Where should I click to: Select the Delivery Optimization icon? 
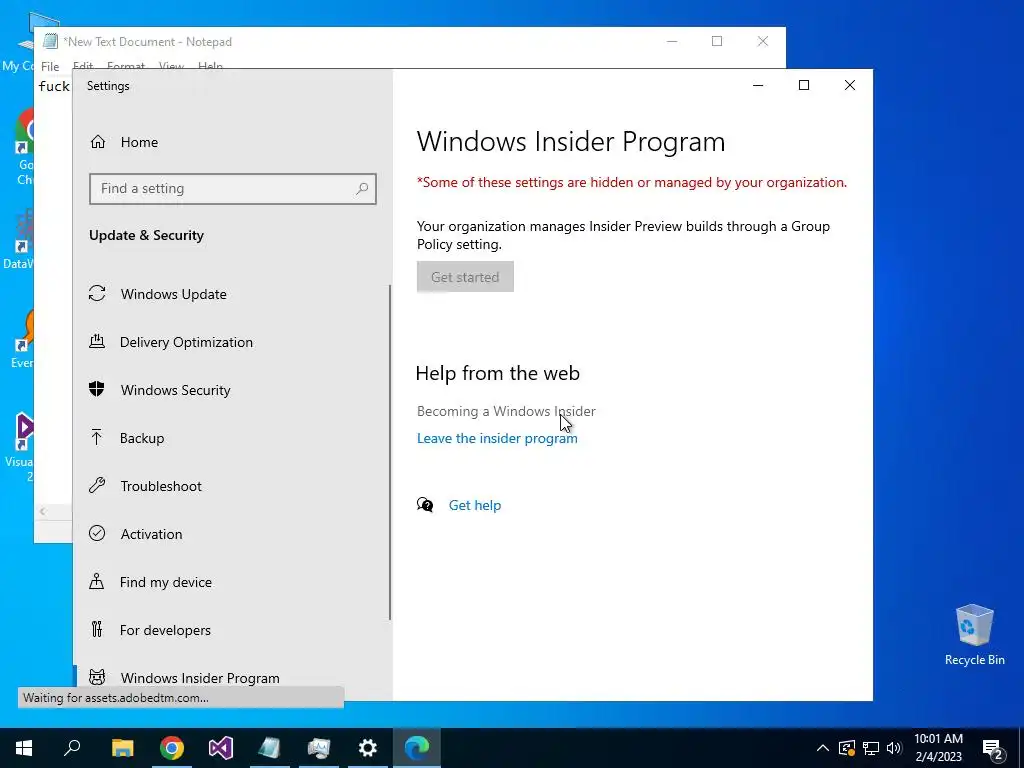coord(97,342)
